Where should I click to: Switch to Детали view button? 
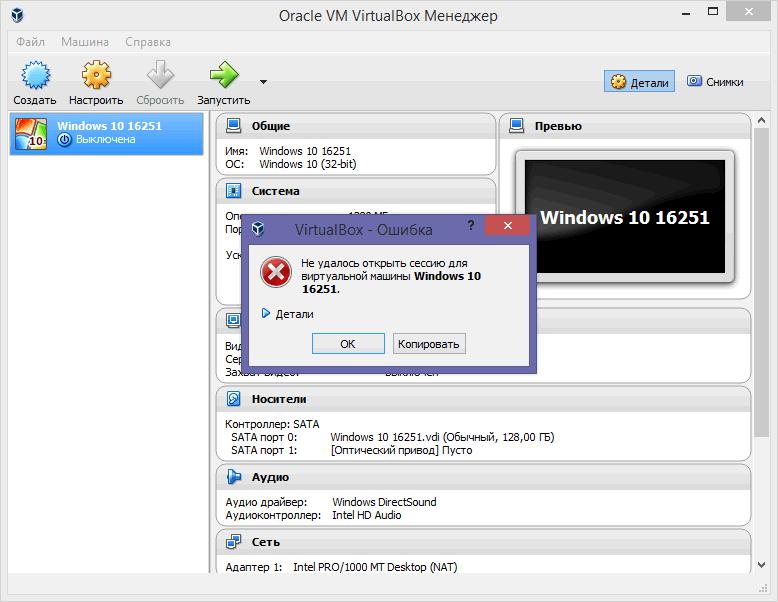[639, 81]
